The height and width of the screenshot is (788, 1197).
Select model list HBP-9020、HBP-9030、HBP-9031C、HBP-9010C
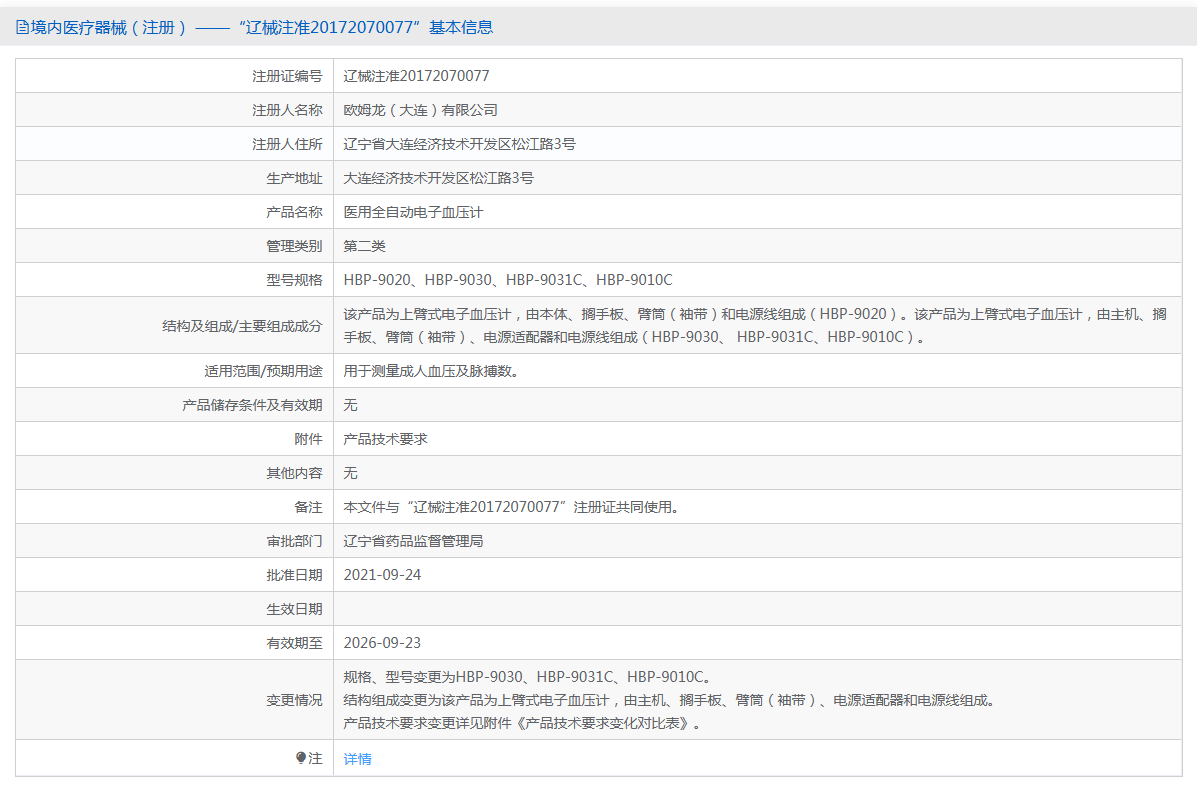[508, 280]
